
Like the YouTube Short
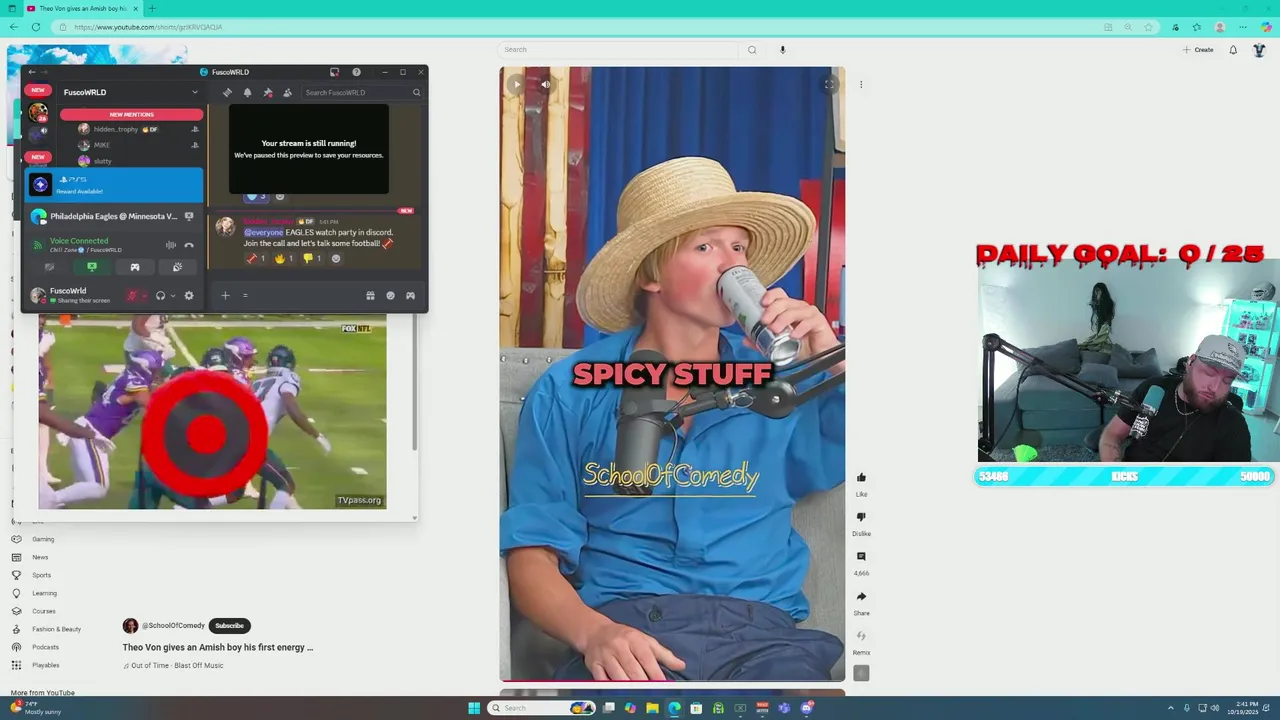coord(861,477)
